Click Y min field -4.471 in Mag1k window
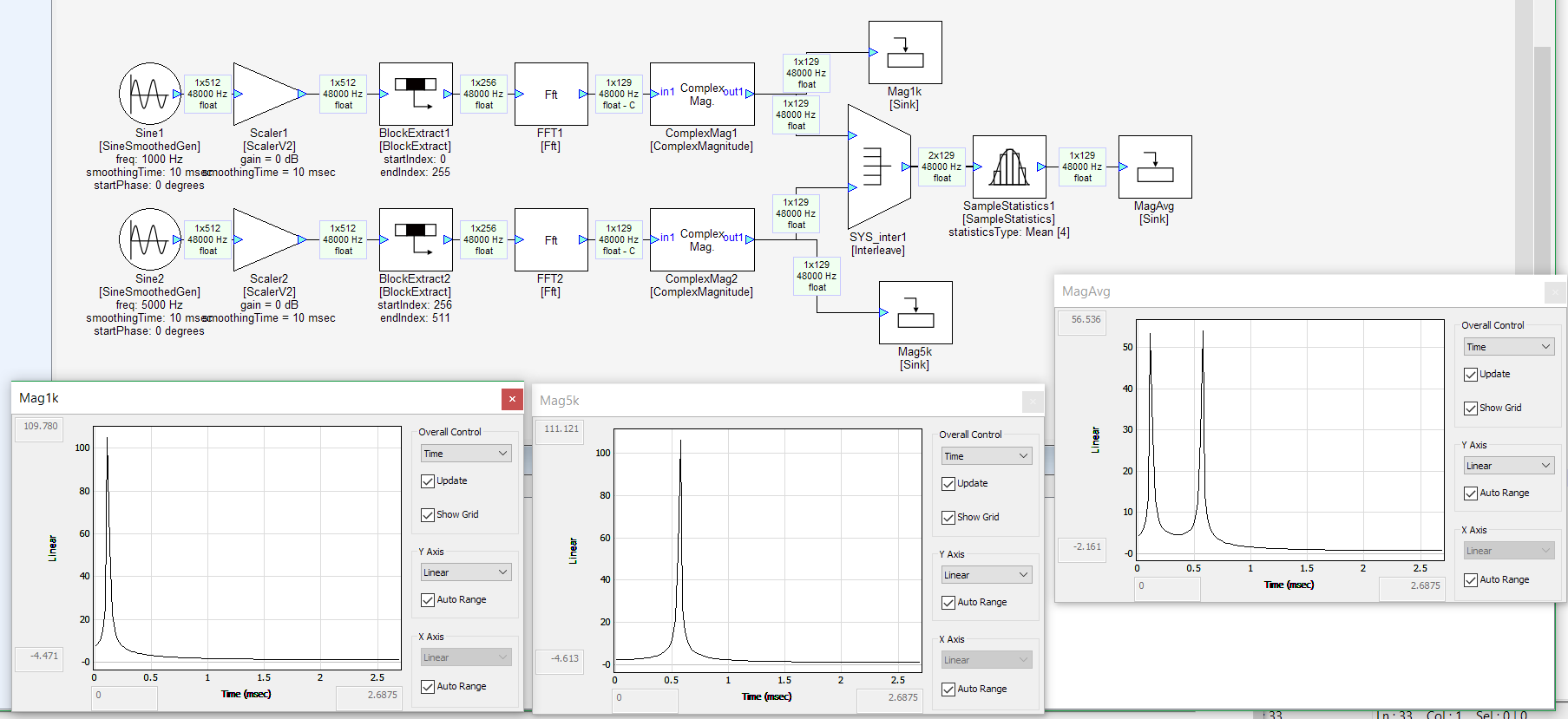Screen dimensions: 1568x719 pyautogui.click(x=40, y=659)
